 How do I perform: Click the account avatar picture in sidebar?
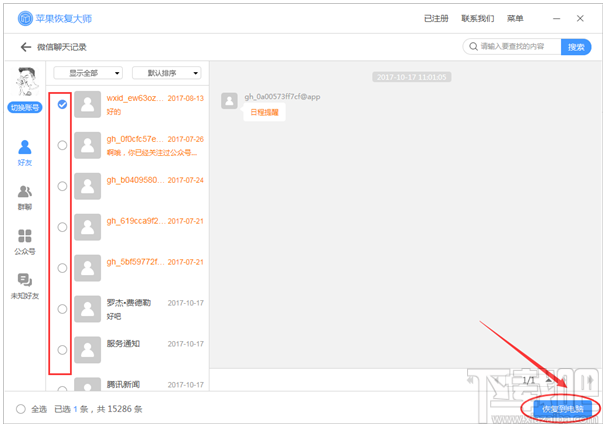pyautogui.click(x=25, y=82)
